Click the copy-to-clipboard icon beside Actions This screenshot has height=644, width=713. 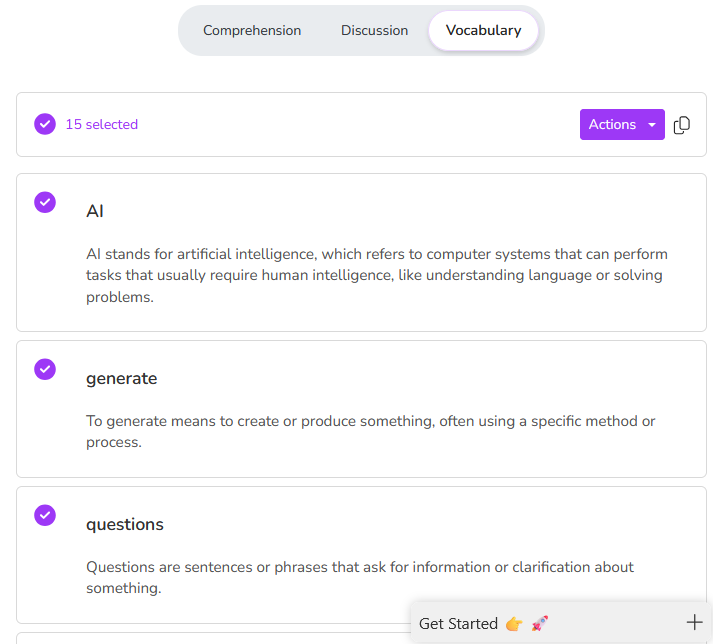(682, 125)
